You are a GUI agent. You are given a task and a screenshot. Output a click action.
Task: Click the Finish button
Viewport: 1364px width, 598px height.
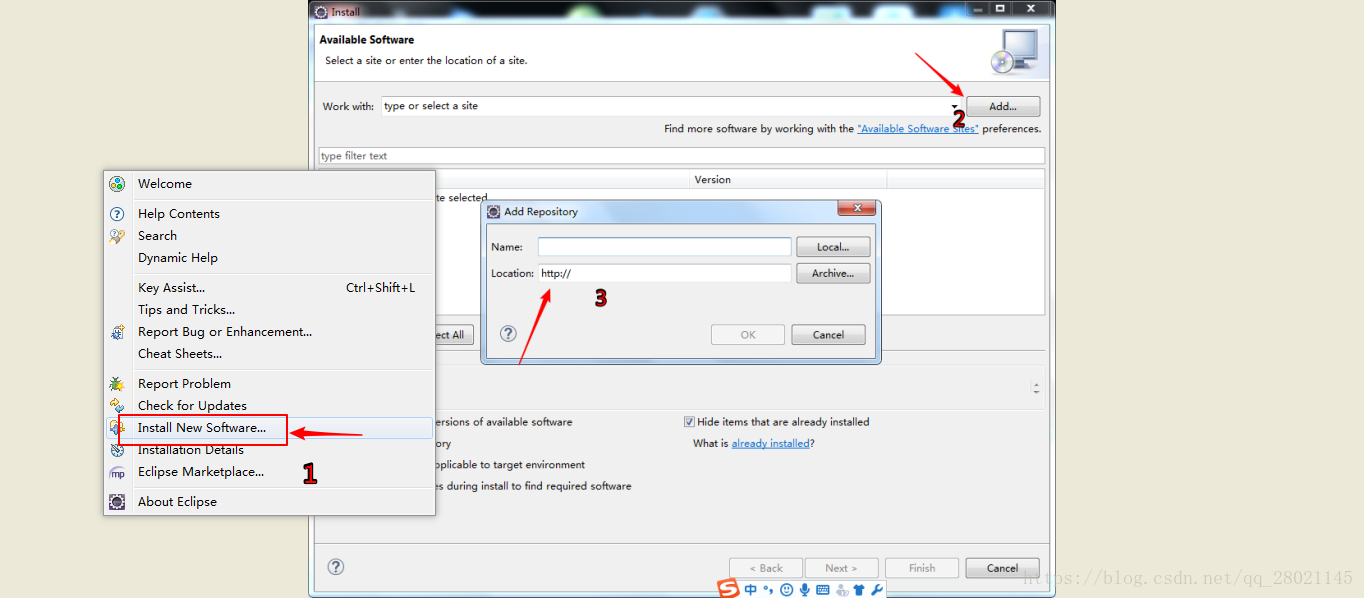tap(922, 568)
